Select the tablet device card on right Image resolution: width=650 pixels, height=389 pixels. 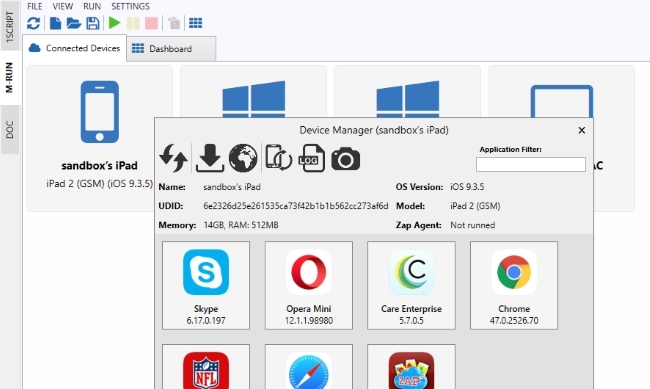[x=561, y=92]
